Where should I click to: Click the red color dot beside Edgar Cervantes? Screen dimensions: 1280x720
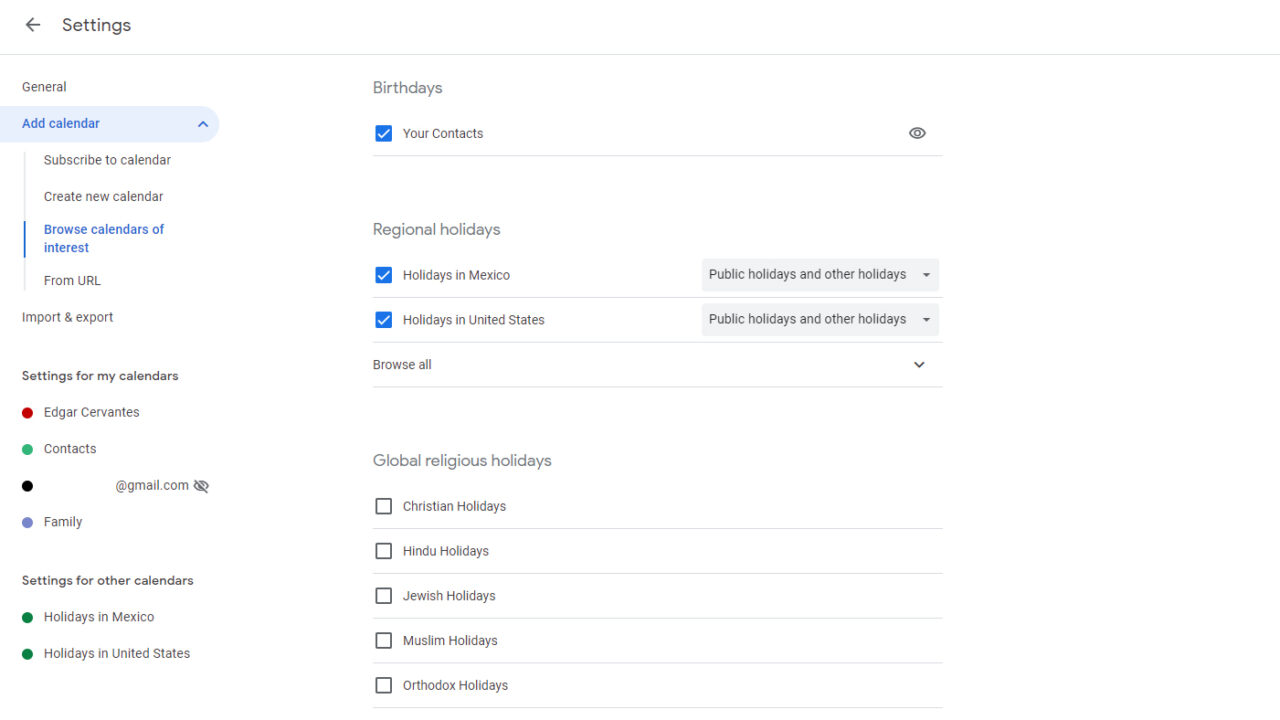25,412
